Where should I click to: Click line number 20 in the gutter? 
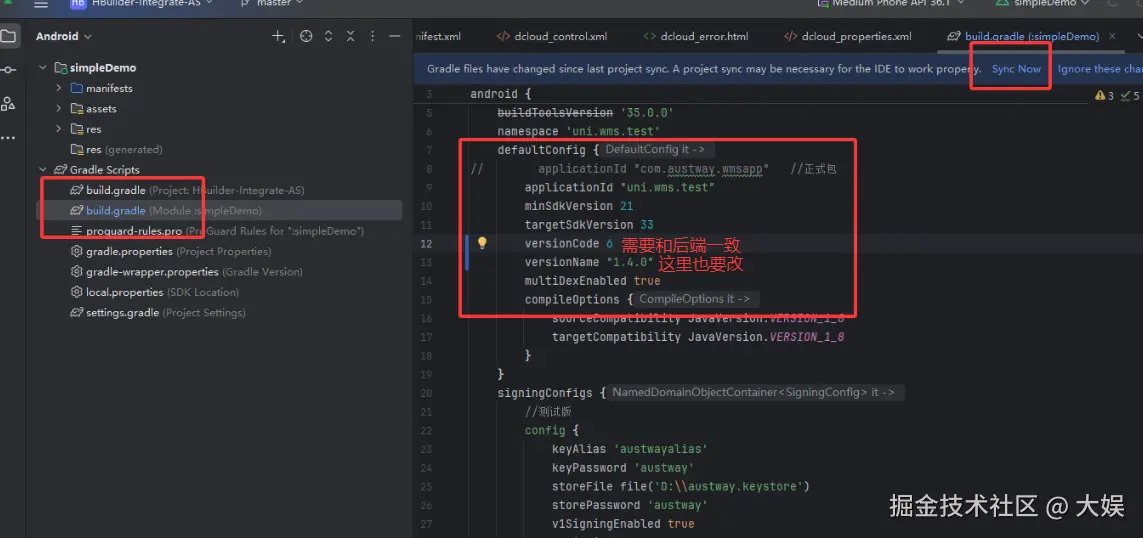(x=426, y=393)
